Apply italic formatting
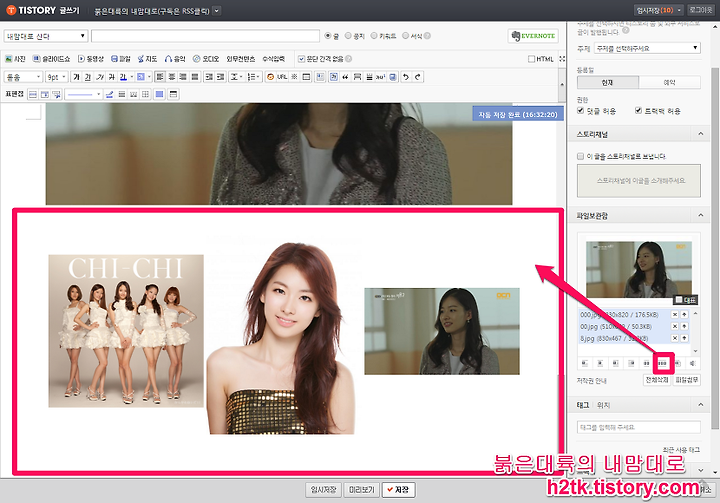 coord(100,77)
